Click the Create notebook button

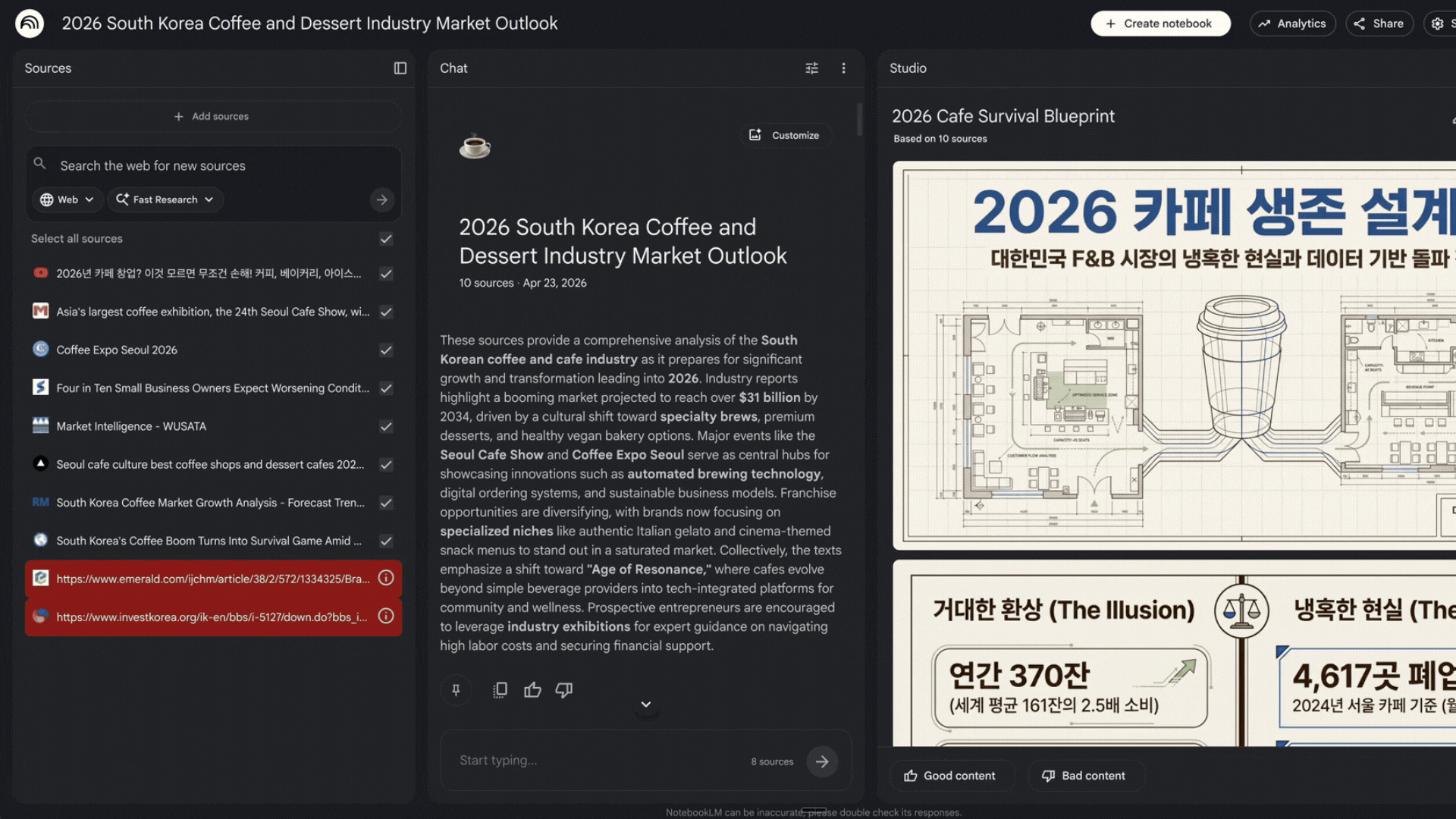1160,24
